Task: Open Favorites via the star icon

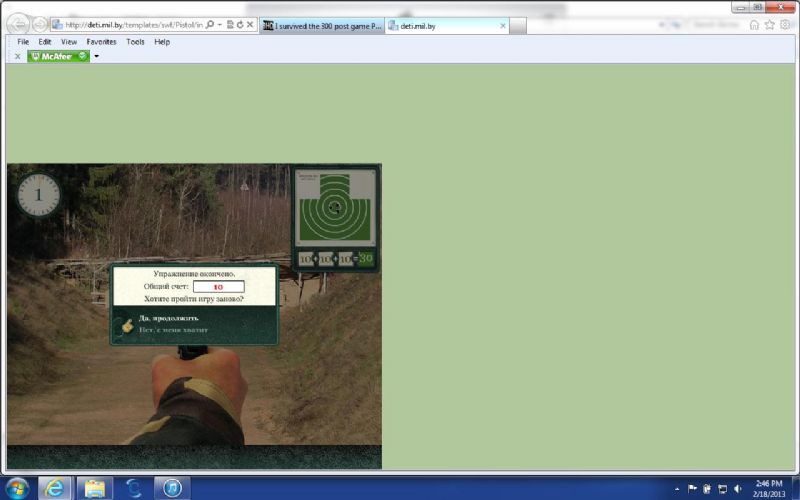Action: [769, 25]
